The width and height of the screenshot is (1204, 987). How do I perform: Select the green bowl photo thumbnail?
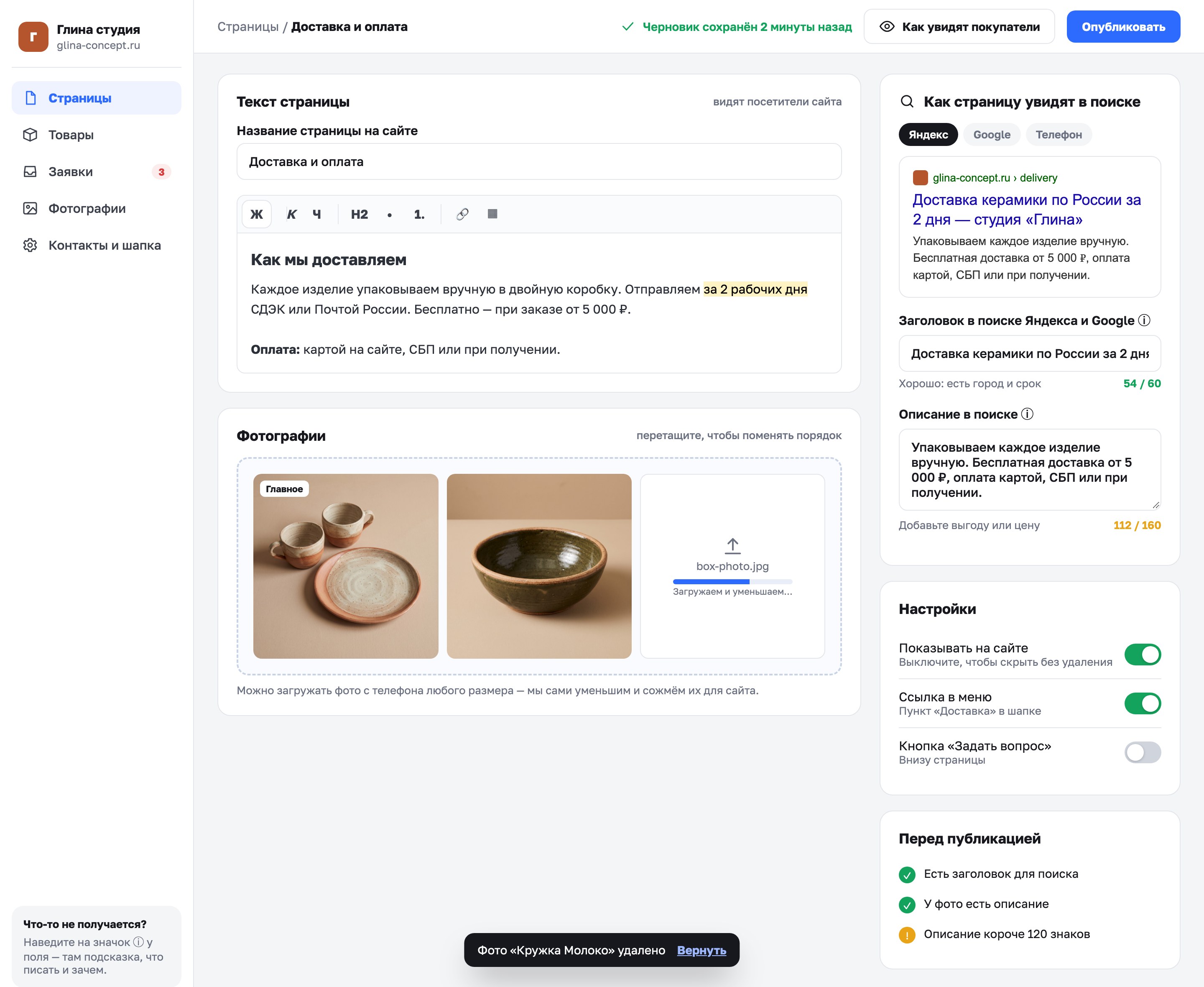pos(538,566)
